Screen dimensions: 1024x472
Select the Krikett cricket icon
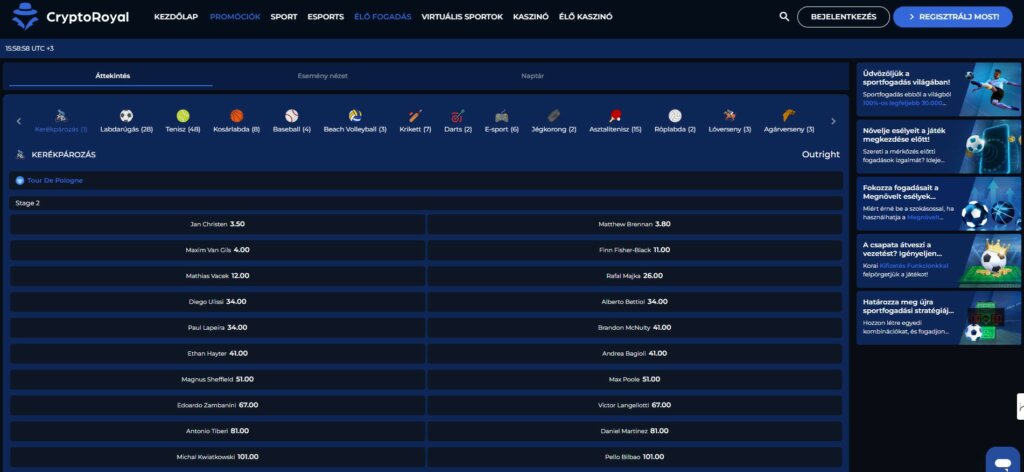pos(415,116)
